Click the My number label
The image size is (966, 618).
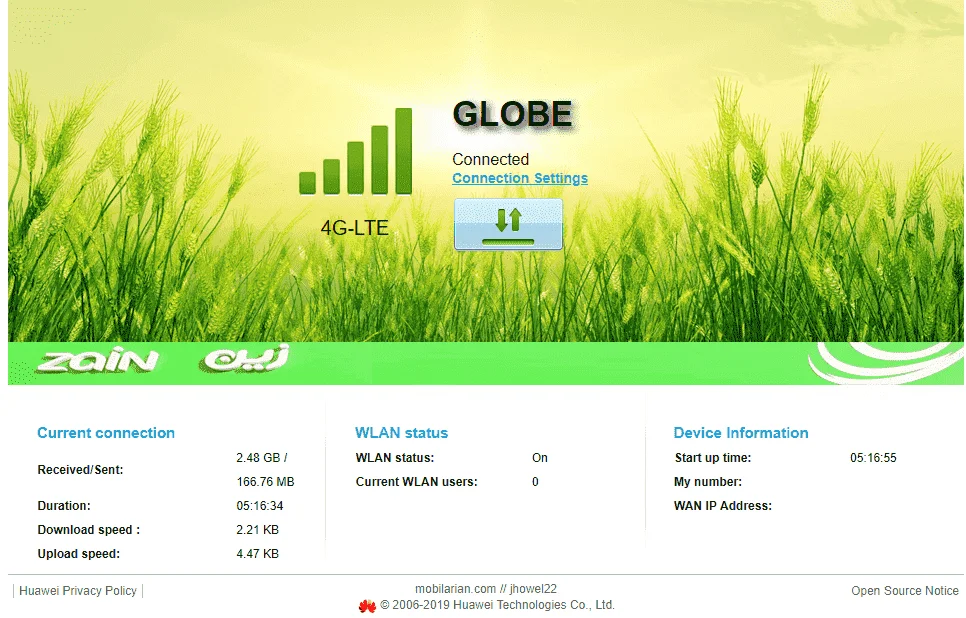(708, 482)
